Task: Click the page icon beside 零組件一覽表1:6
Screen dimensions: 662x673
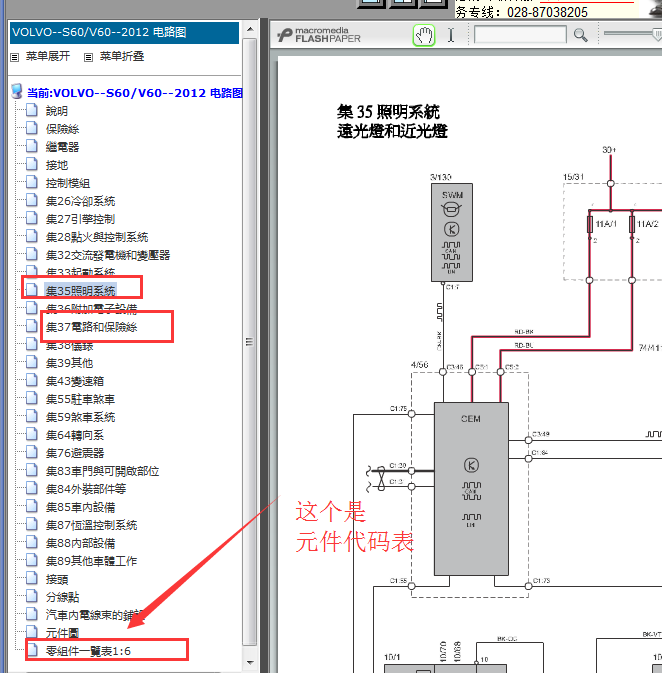Action: click(31, 650)
